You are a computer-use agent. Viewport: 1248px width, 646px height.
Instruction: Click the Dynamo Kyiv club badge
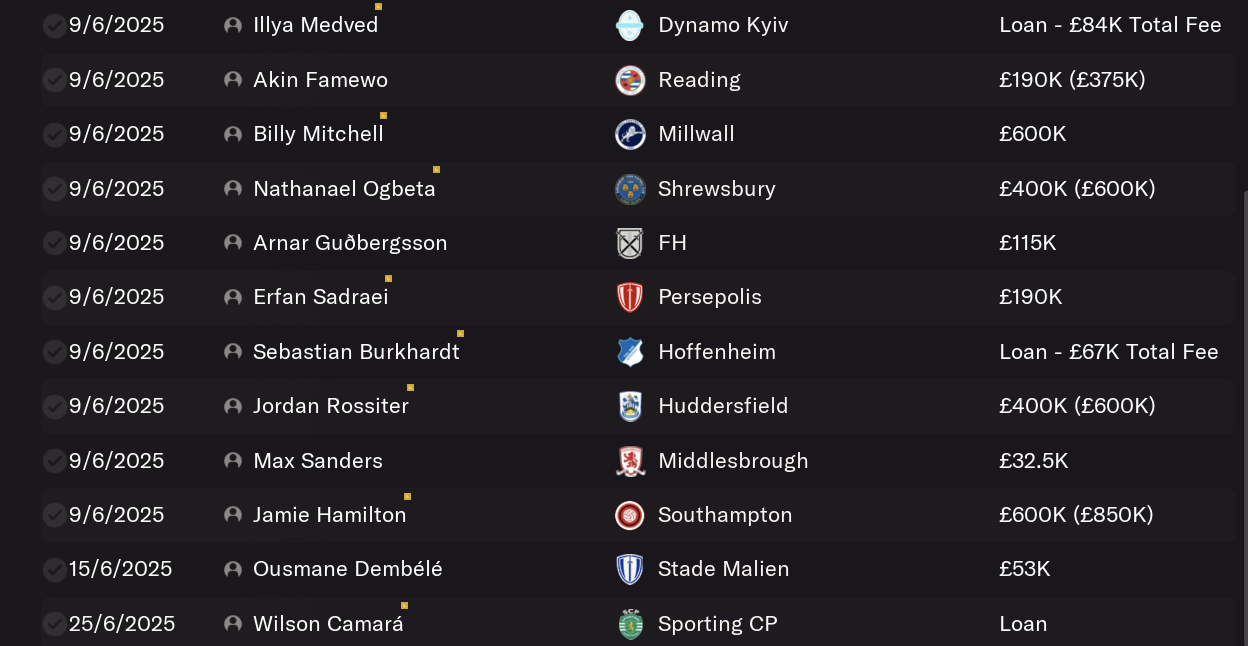click(x=630, y=25)
